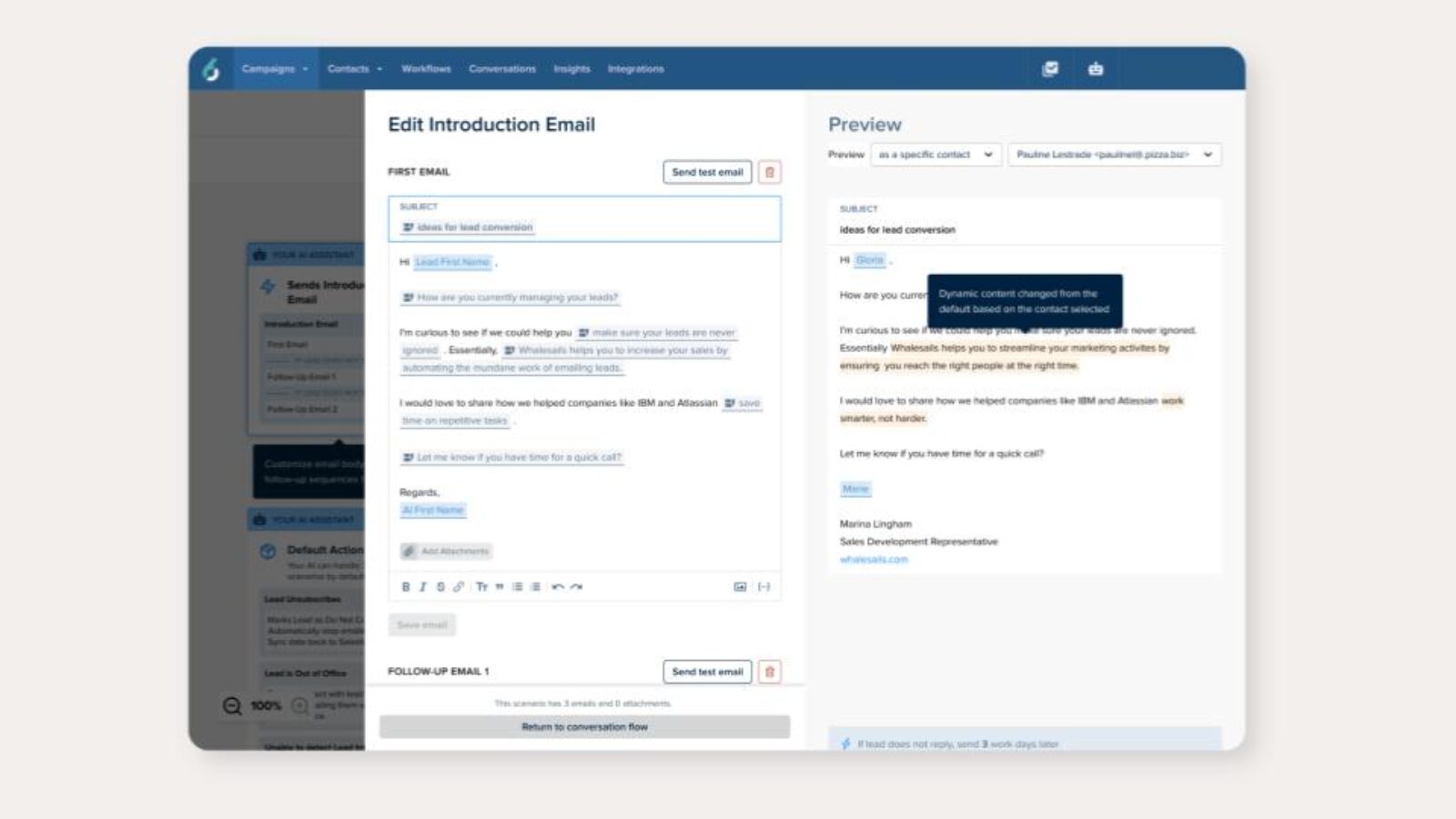Click the 'FOLLOW-UP EMAIL 1' section label
This screenshot has width=1456, height=819.
439,672
